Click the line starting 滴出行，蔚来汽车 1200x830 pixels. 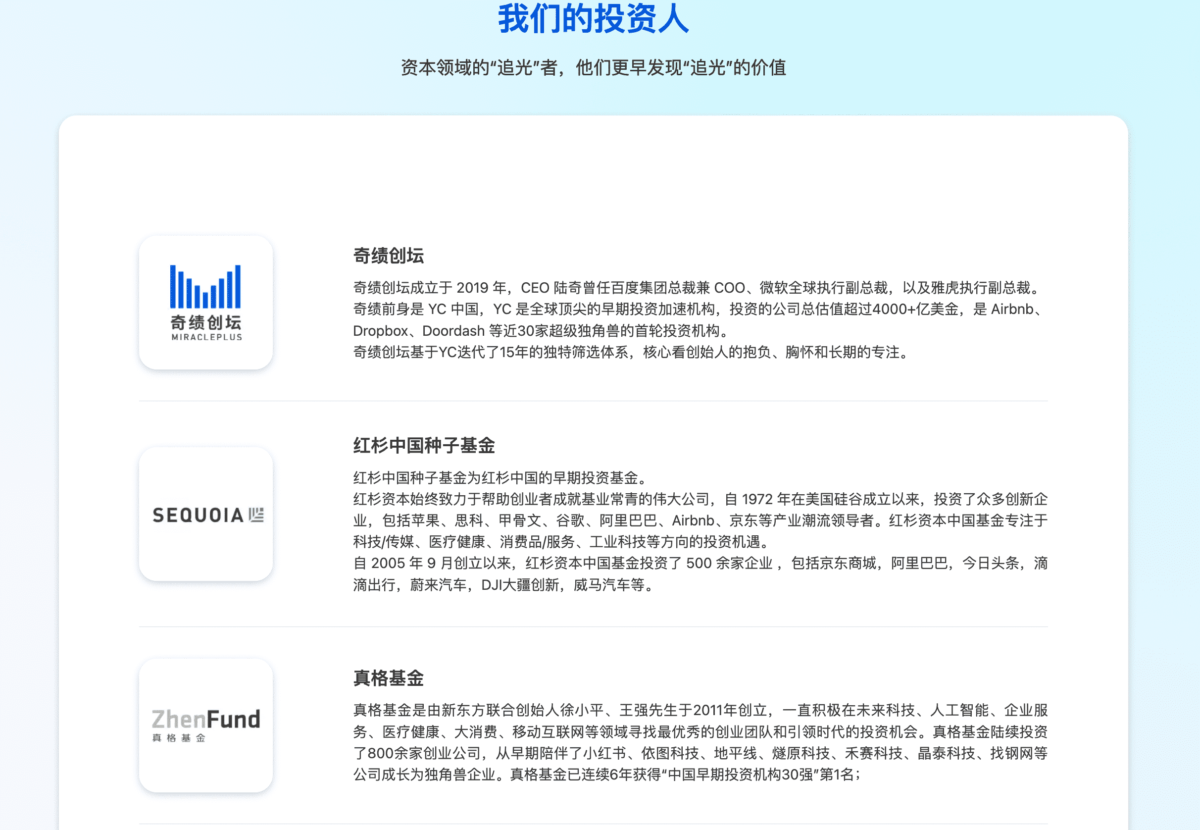[x=505, y=585]
